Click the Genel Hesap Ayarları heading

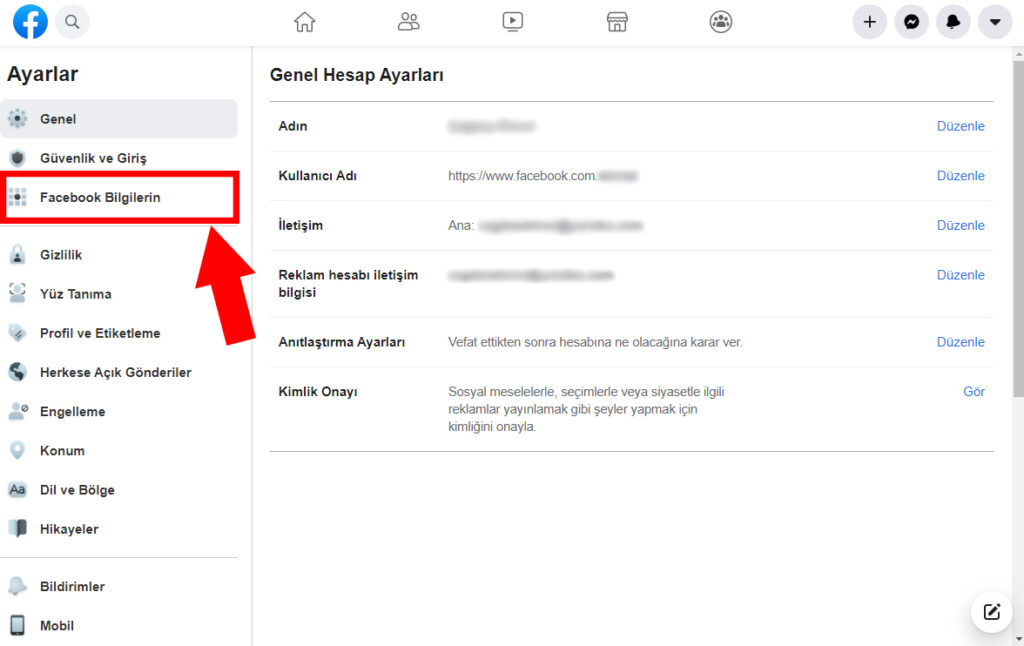[357, 75]
